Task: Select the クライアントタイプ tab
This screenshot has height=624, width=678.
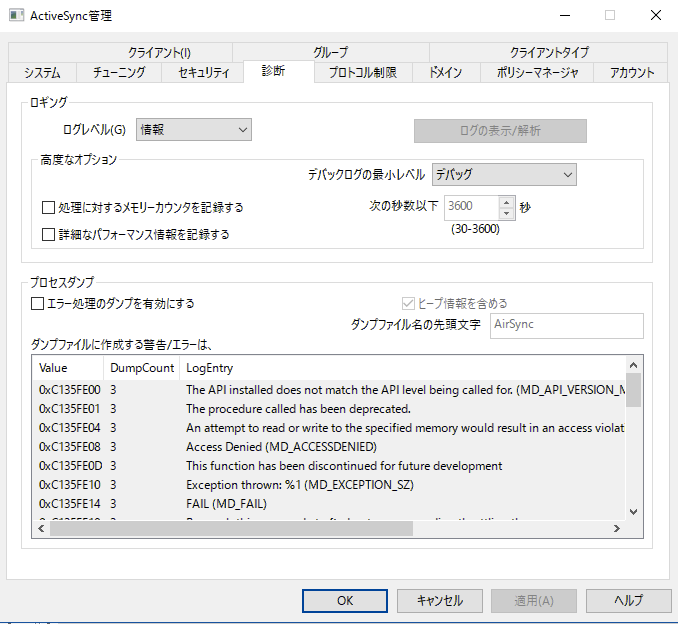Action: (549, 52)
